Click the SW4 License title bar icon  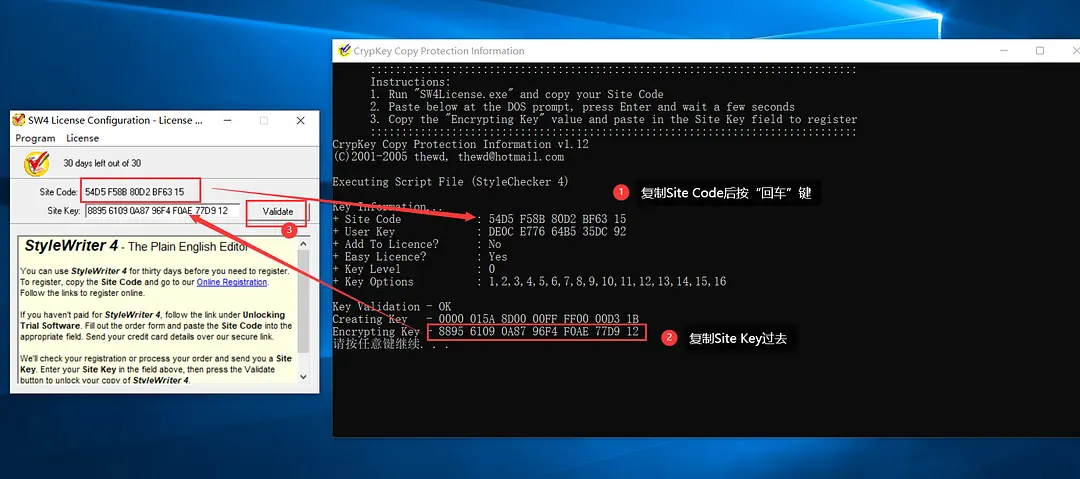tap(18, 120)
